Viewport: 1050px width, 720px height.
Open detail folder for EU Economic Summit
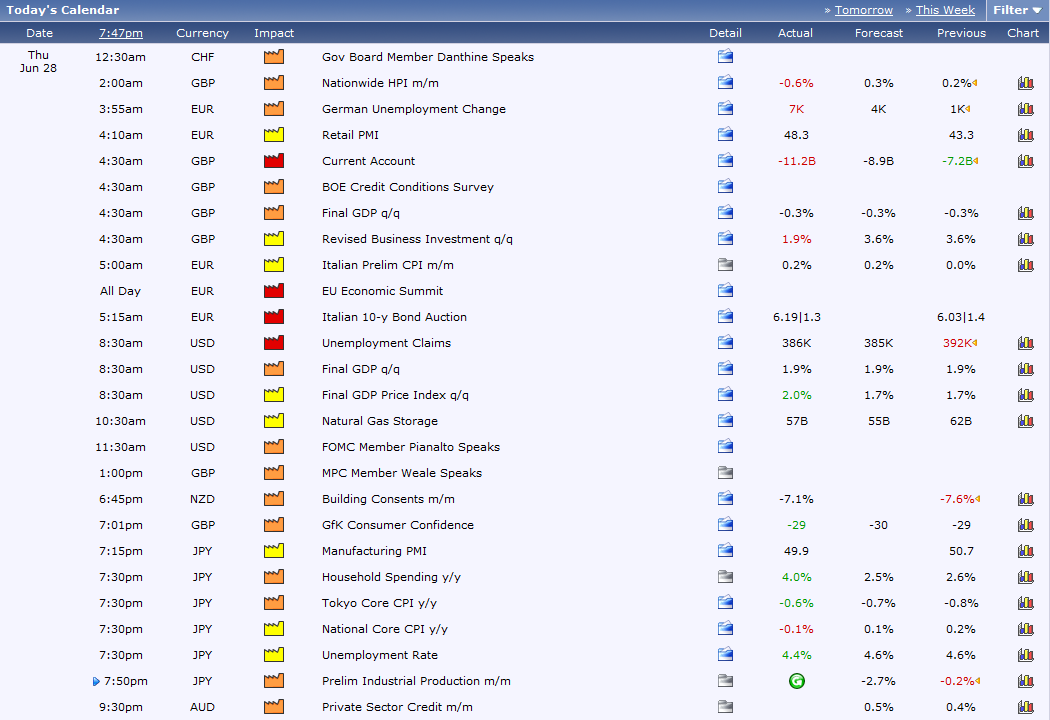tap(725, 290)
